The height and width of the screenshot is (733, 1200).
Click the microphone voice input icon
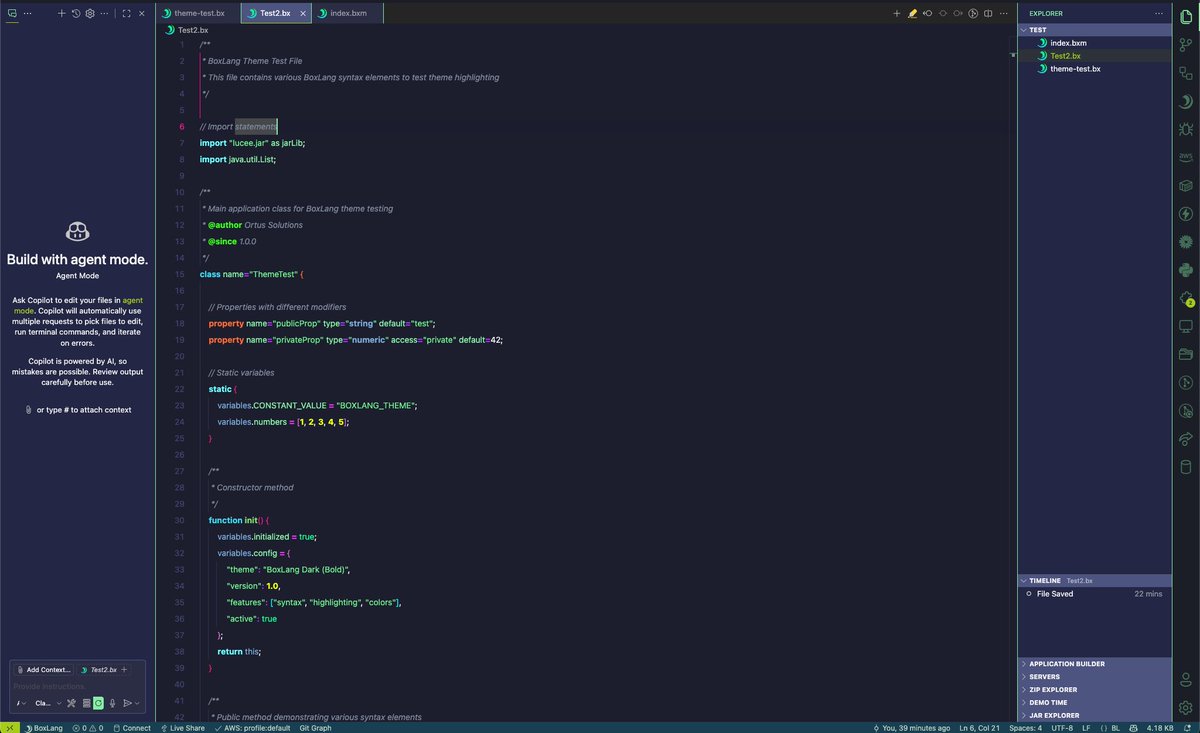[112, 703]
